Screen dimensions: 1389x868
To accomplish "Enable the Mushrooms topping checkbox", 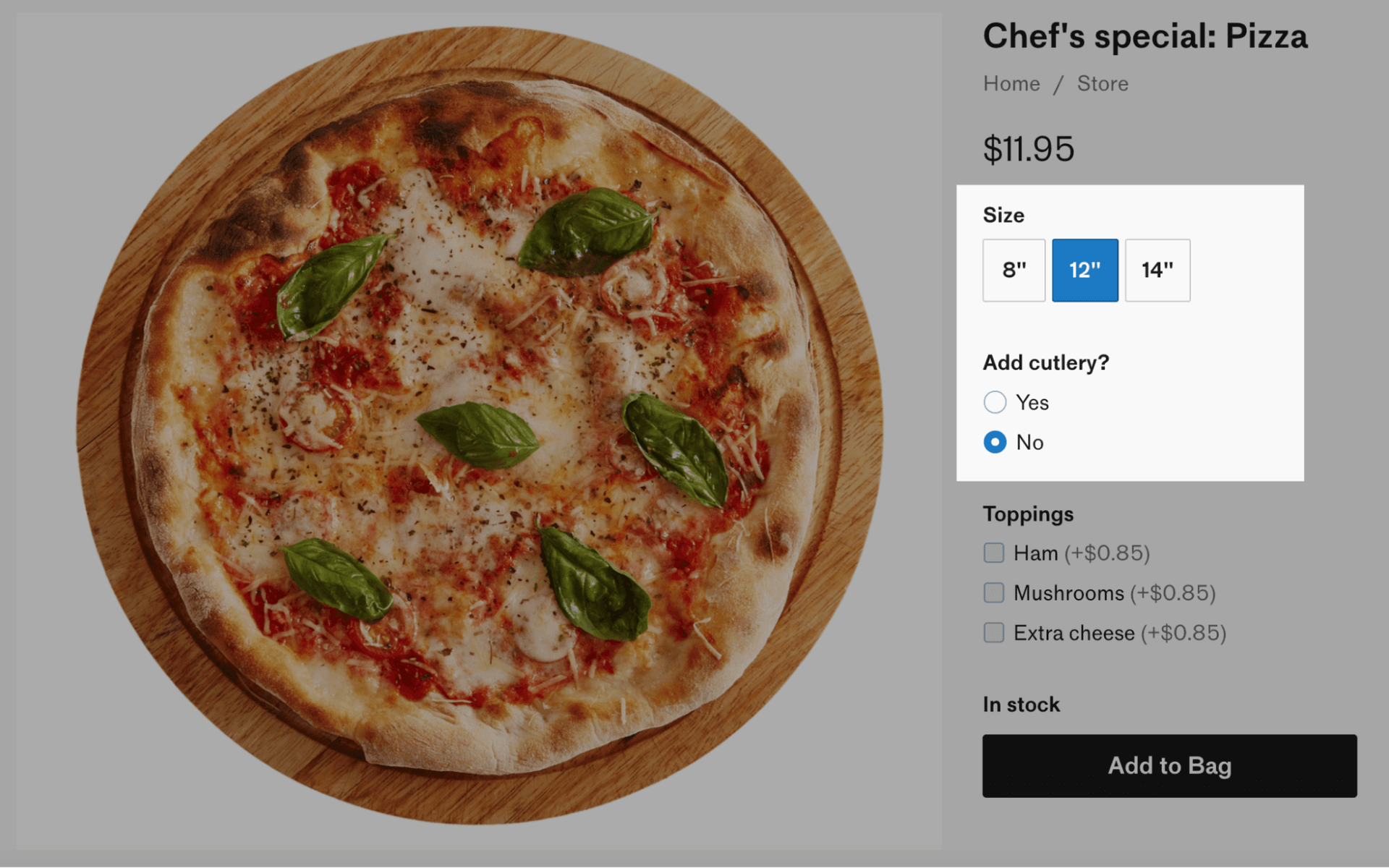I will (994, 593).
